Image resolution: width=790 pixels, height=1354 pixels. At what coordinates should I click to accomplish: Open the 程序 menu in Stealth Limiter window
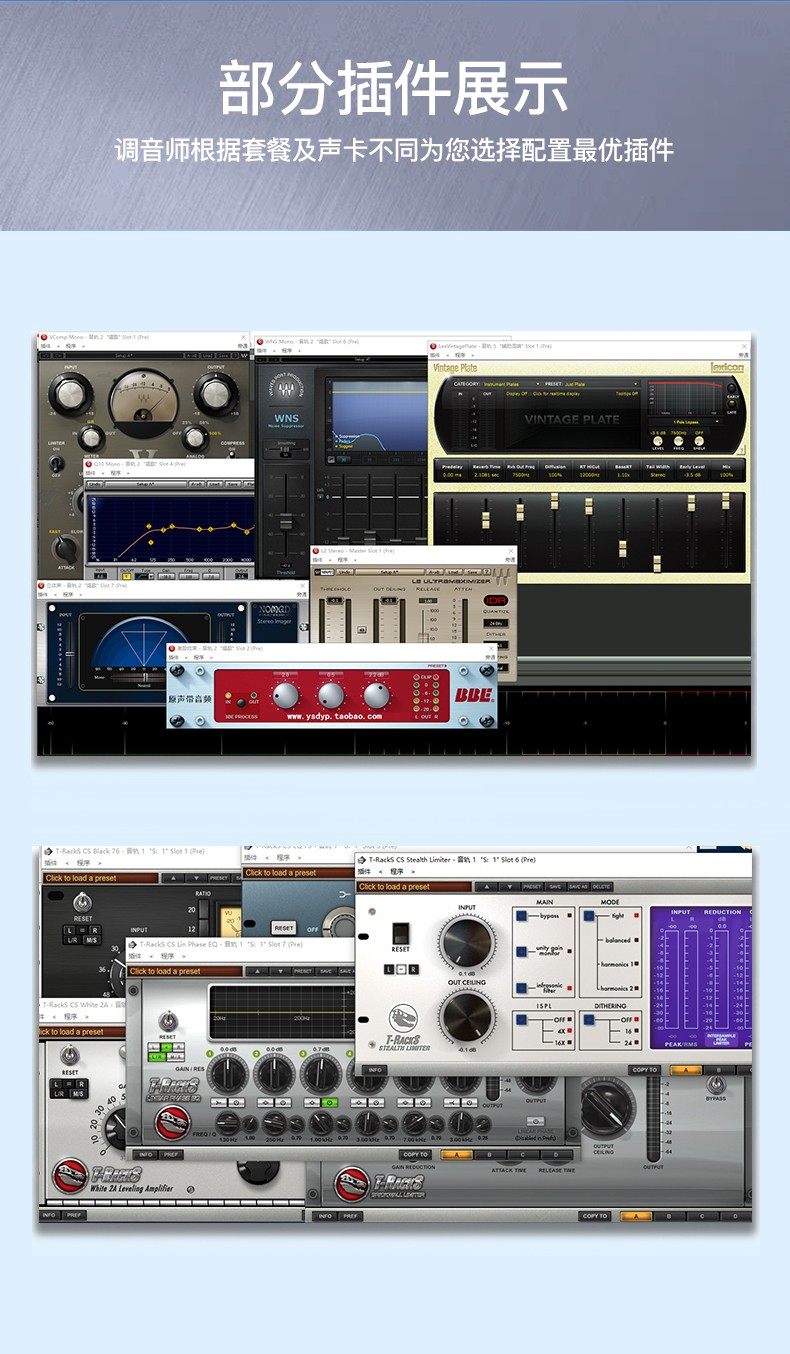[397, 872]
